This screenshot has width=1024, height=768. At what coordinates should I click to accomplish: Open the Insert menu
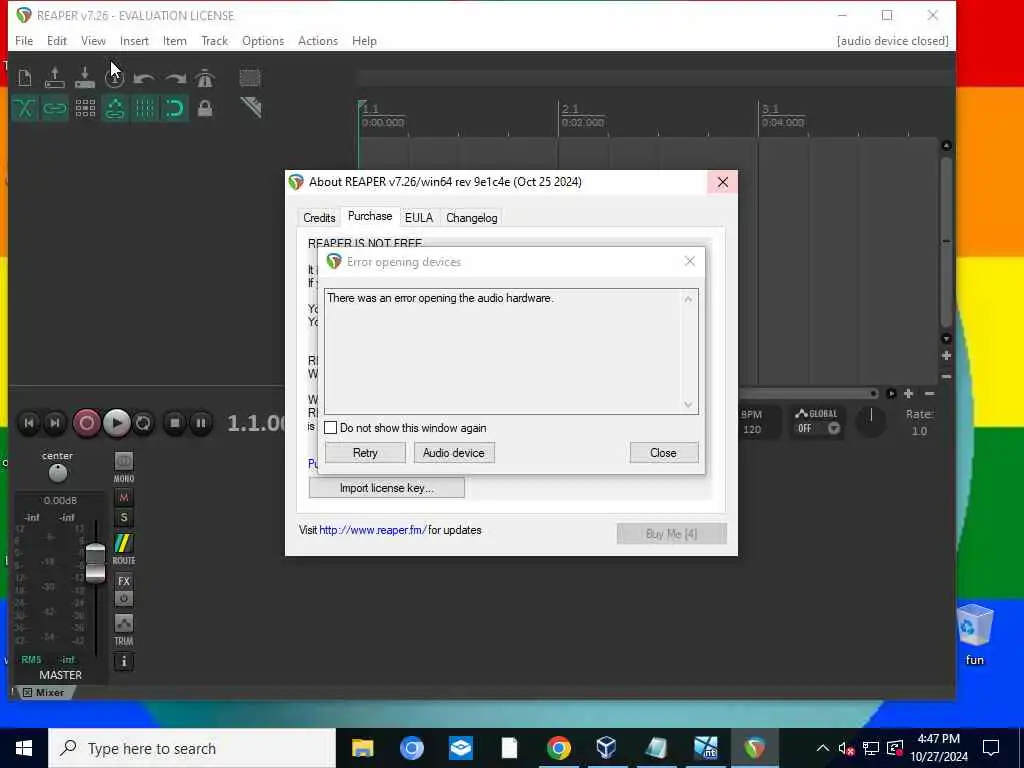[134, 40]
